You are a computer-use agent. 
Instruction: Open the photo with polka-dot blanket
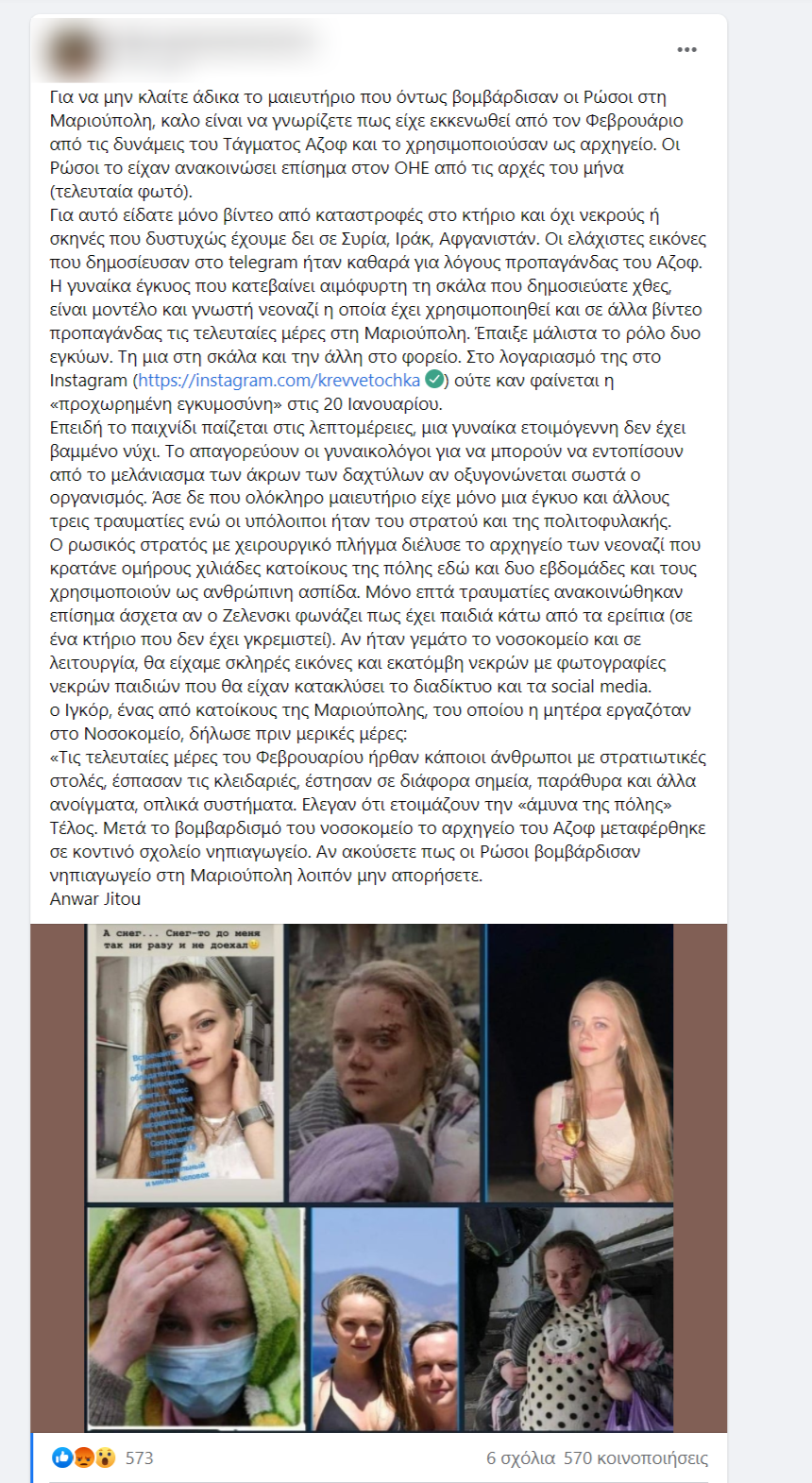click(568, 1318)
